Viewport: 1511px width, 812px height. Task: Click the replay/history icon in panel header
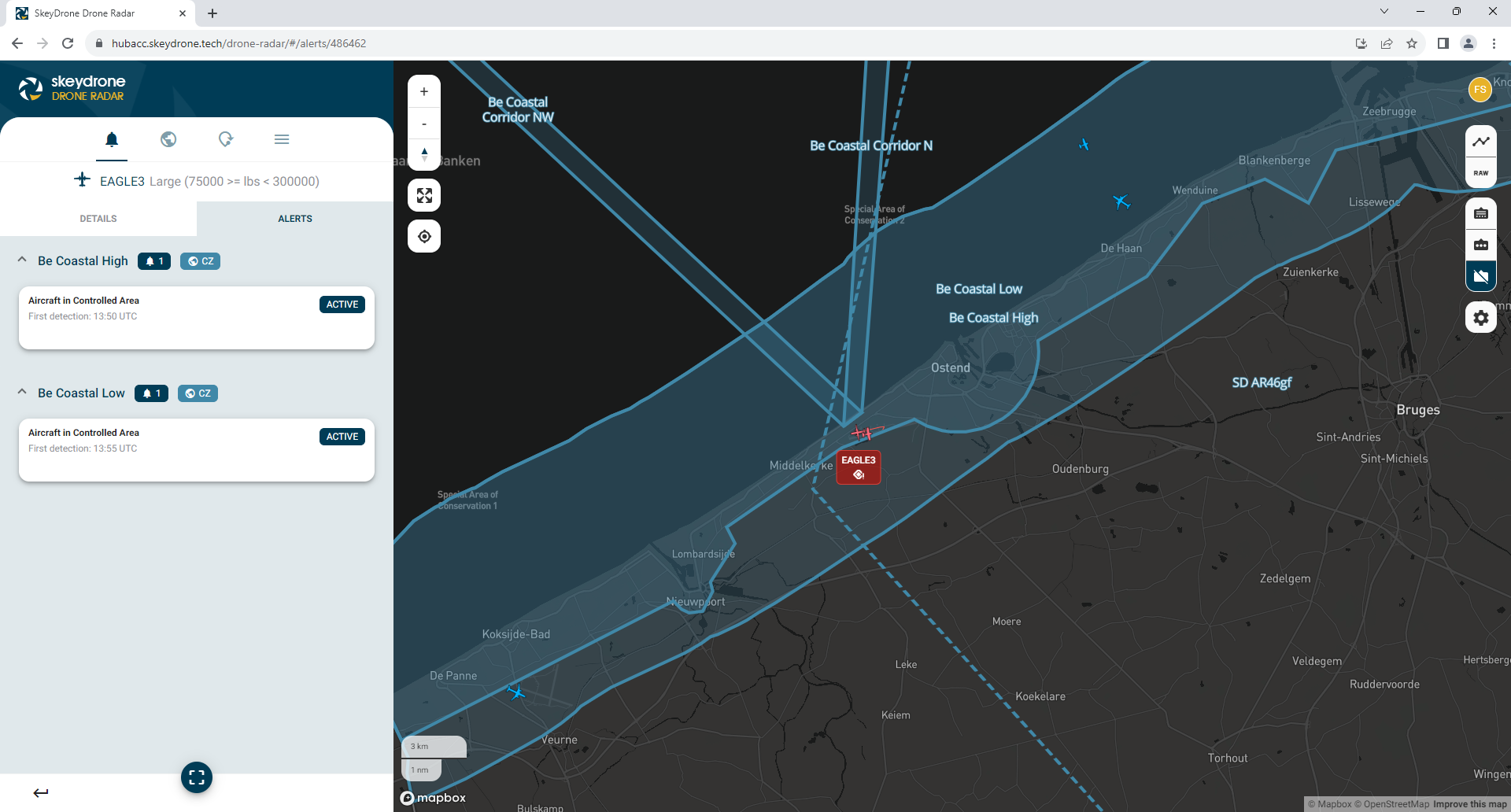[225, 139]
